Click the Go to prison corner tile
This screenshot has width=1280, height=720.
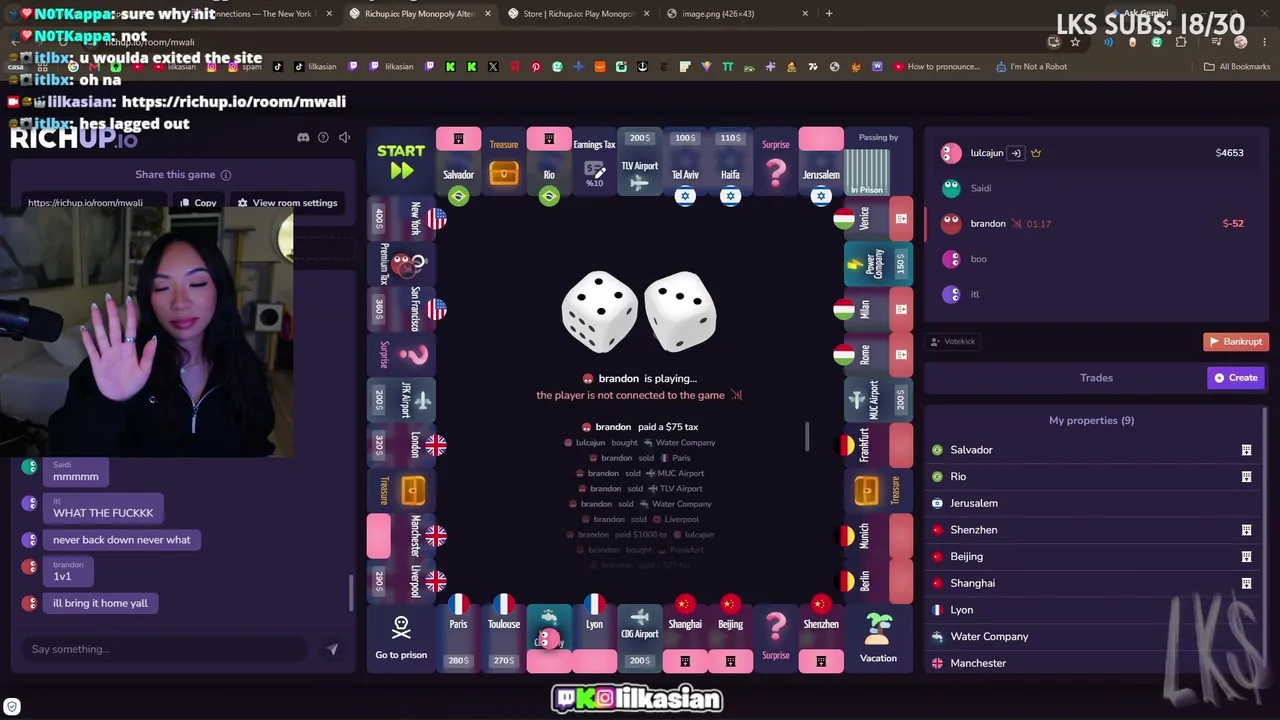(401, 638)
